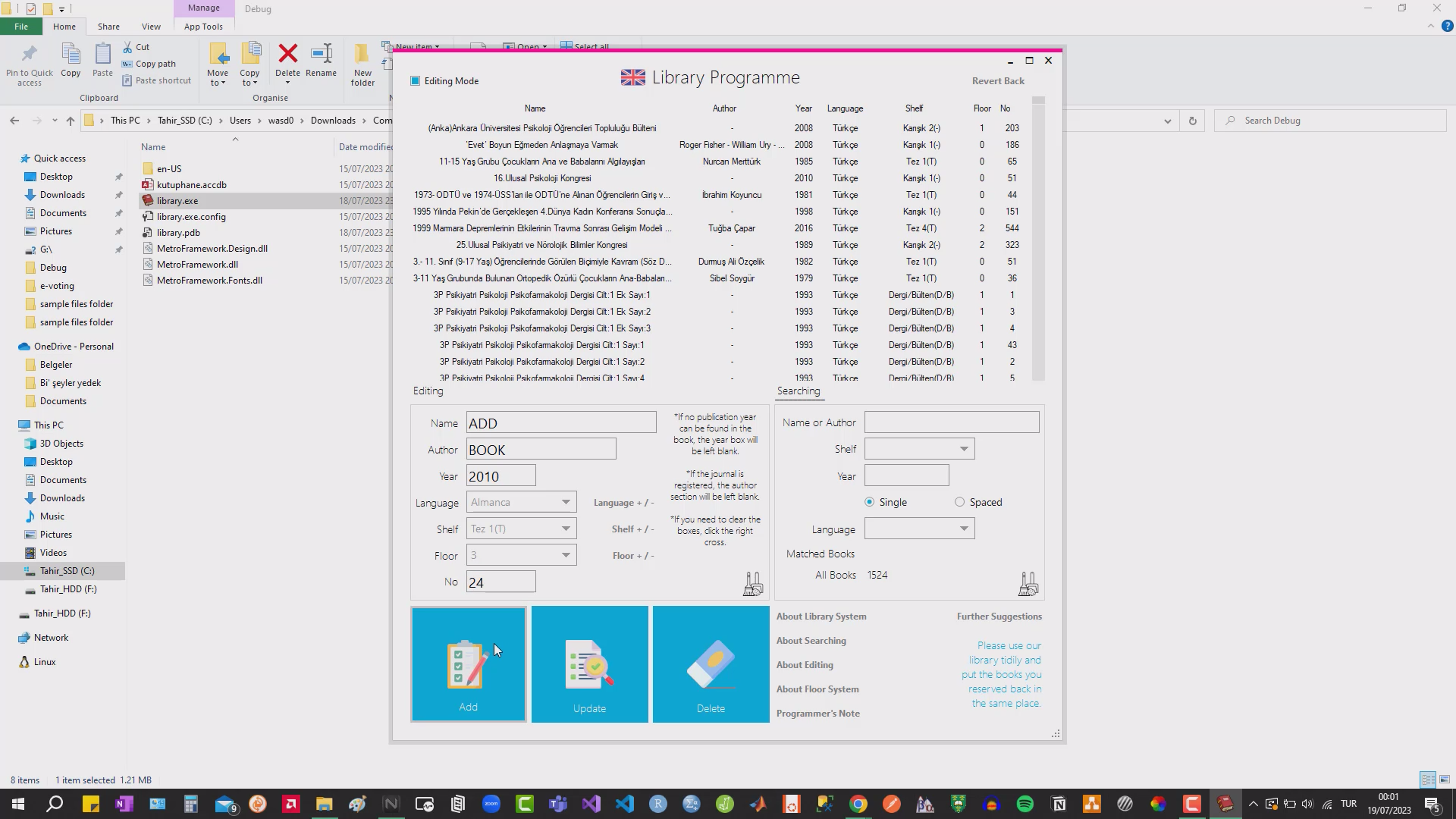The image size is (1456, 819).
Task: Click the Explorer up-directory arrow
Action: (x=71, y=121)
